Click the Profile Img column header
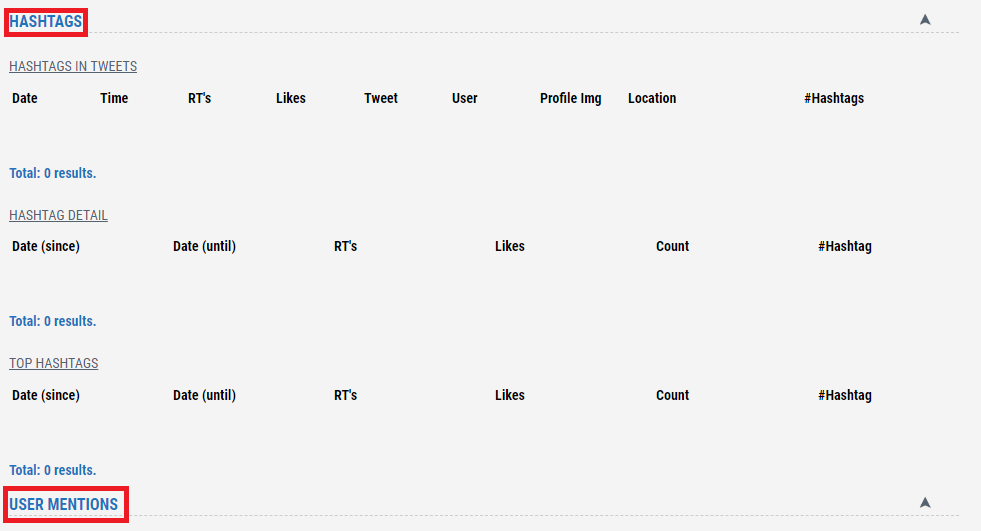Image resolution: width=981 pixels, height=531 pixels. click(571, 98)
